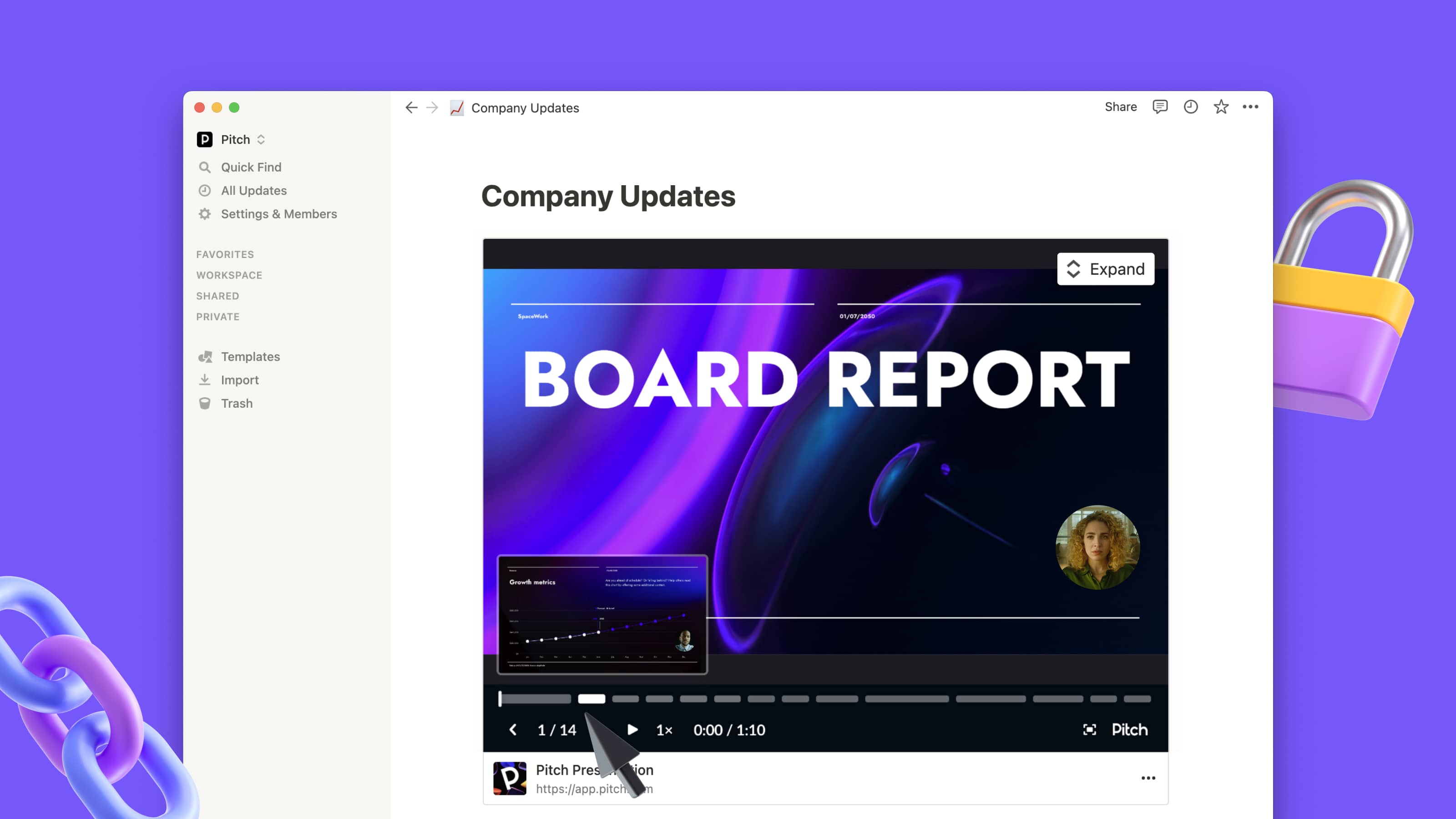Viewport: 1456px width, 819px height.
Task: Open the Growth metrics slide preview
Action: coord(602,615)
